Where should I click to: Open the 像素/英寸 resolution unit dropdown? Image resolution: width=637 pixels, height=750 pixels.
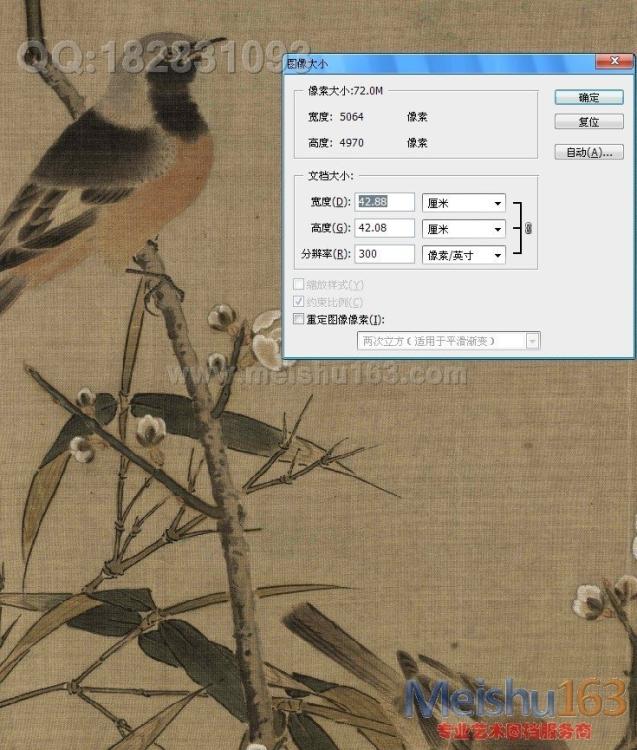pos(463,255)
